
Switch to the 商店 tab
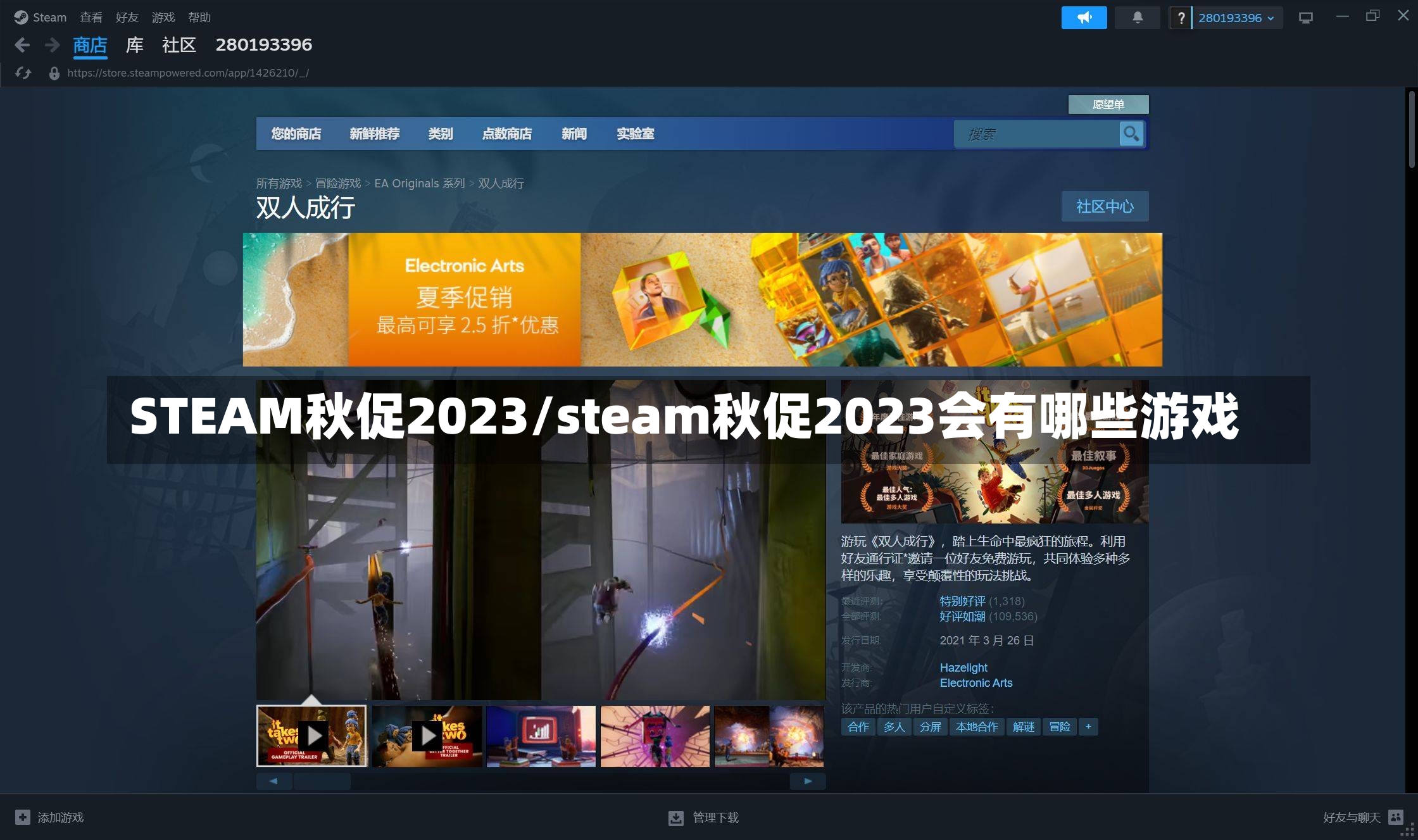coord(90,45)
